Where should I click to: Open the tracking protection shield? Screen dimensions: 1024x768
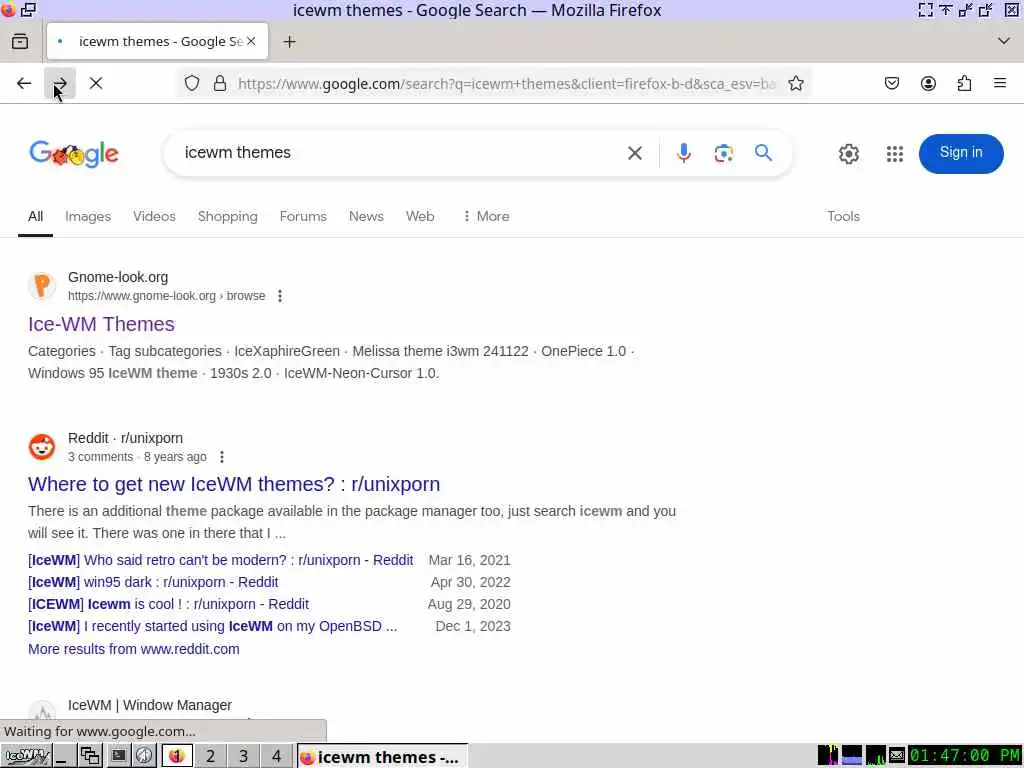pos(191,84)
